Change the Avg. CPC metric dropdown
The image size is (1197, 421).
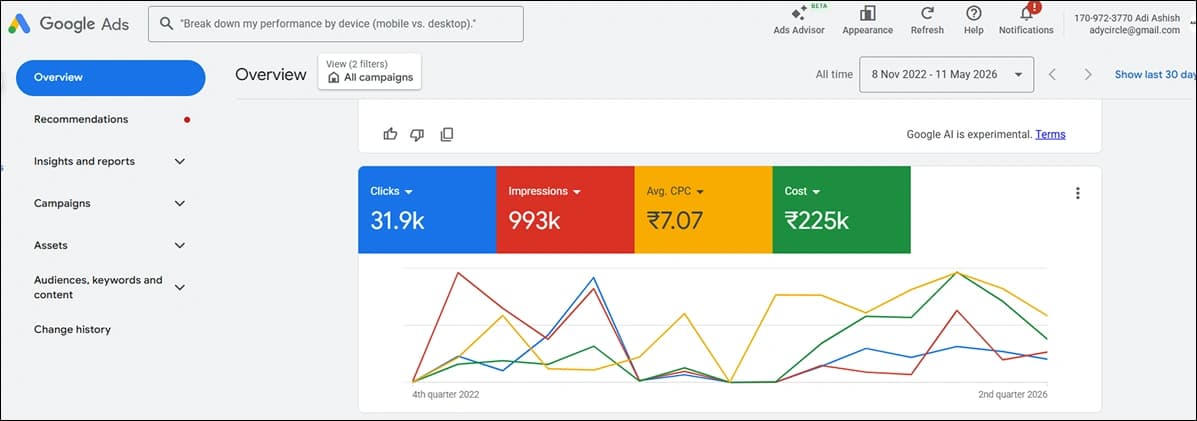point(675,191)
